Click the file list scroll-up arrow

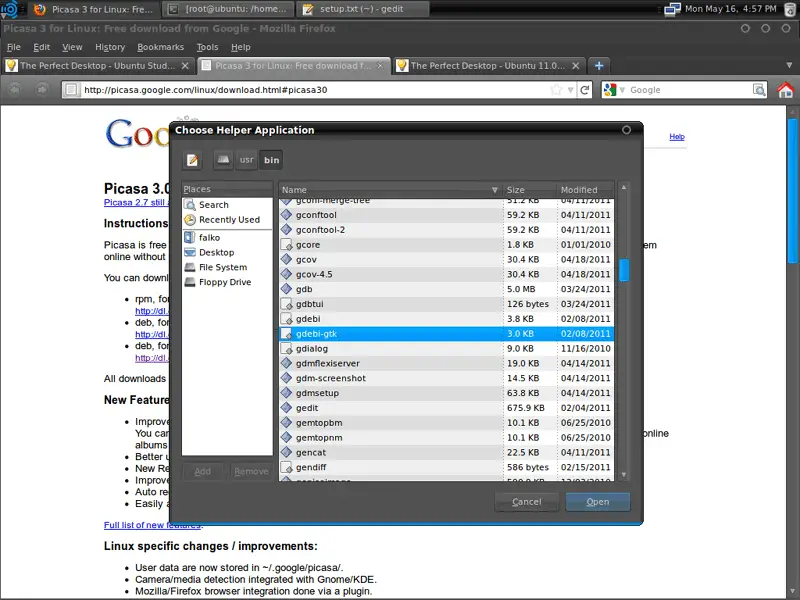(x=623, y=188)
